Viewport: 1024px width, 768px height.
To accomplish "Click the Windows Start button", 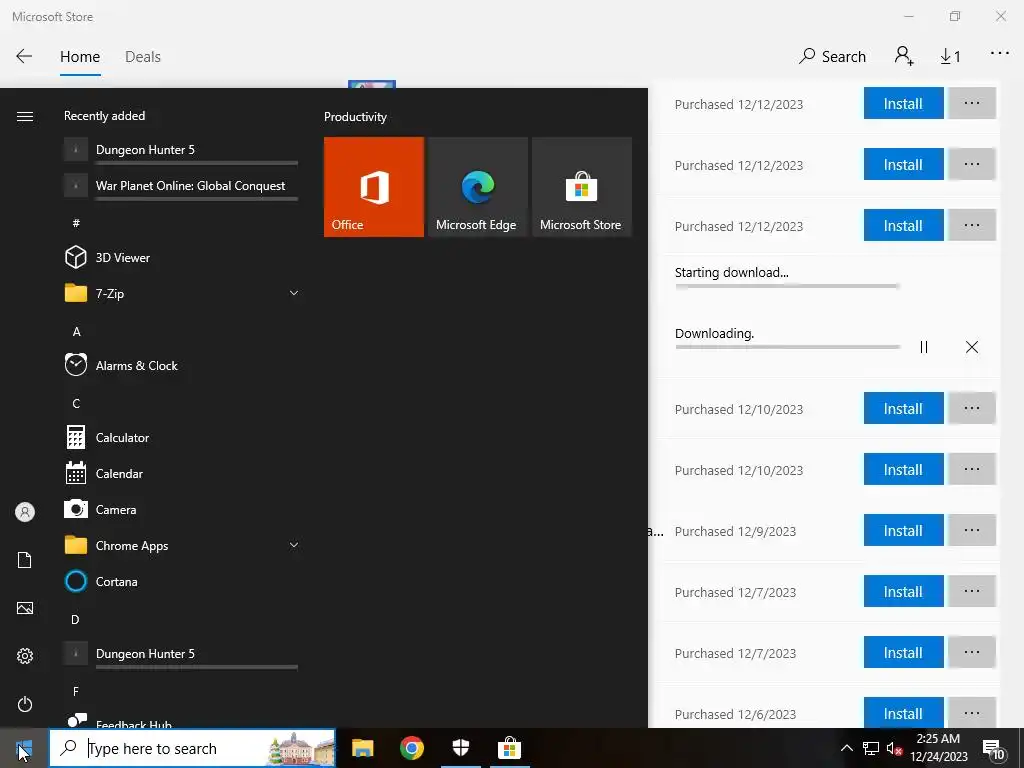I will click(24, 748).
